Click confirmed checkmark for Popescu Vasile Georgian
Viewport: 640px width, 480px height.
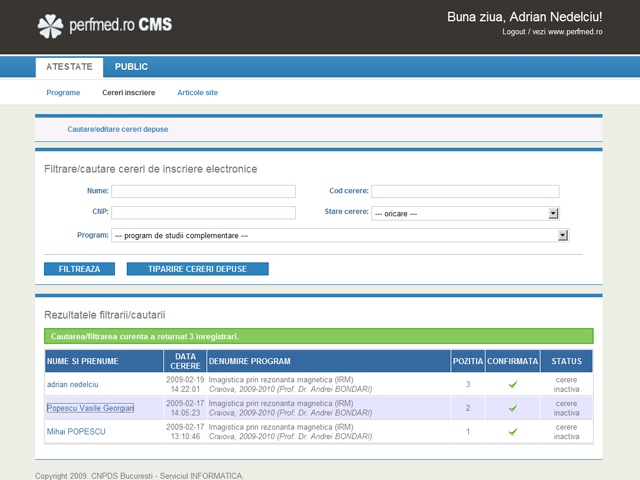click(x=512, y=408)
